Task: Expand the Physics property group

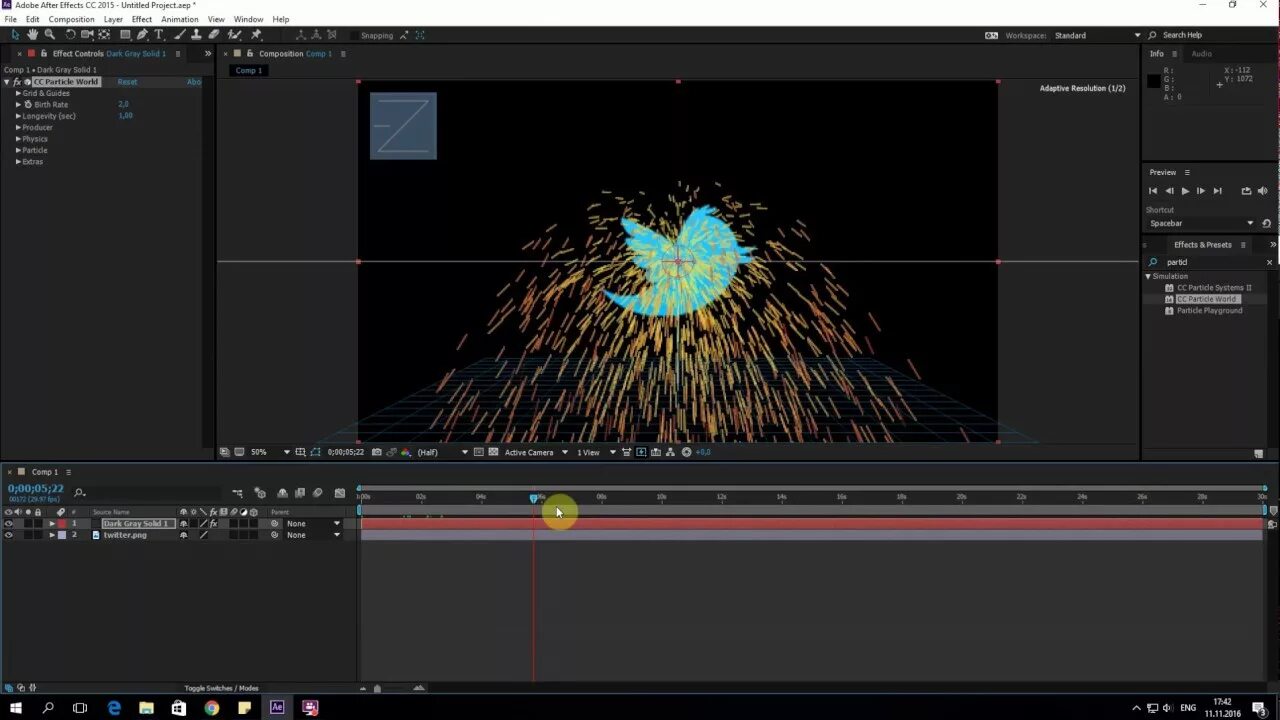Action: tap(18, 139)
